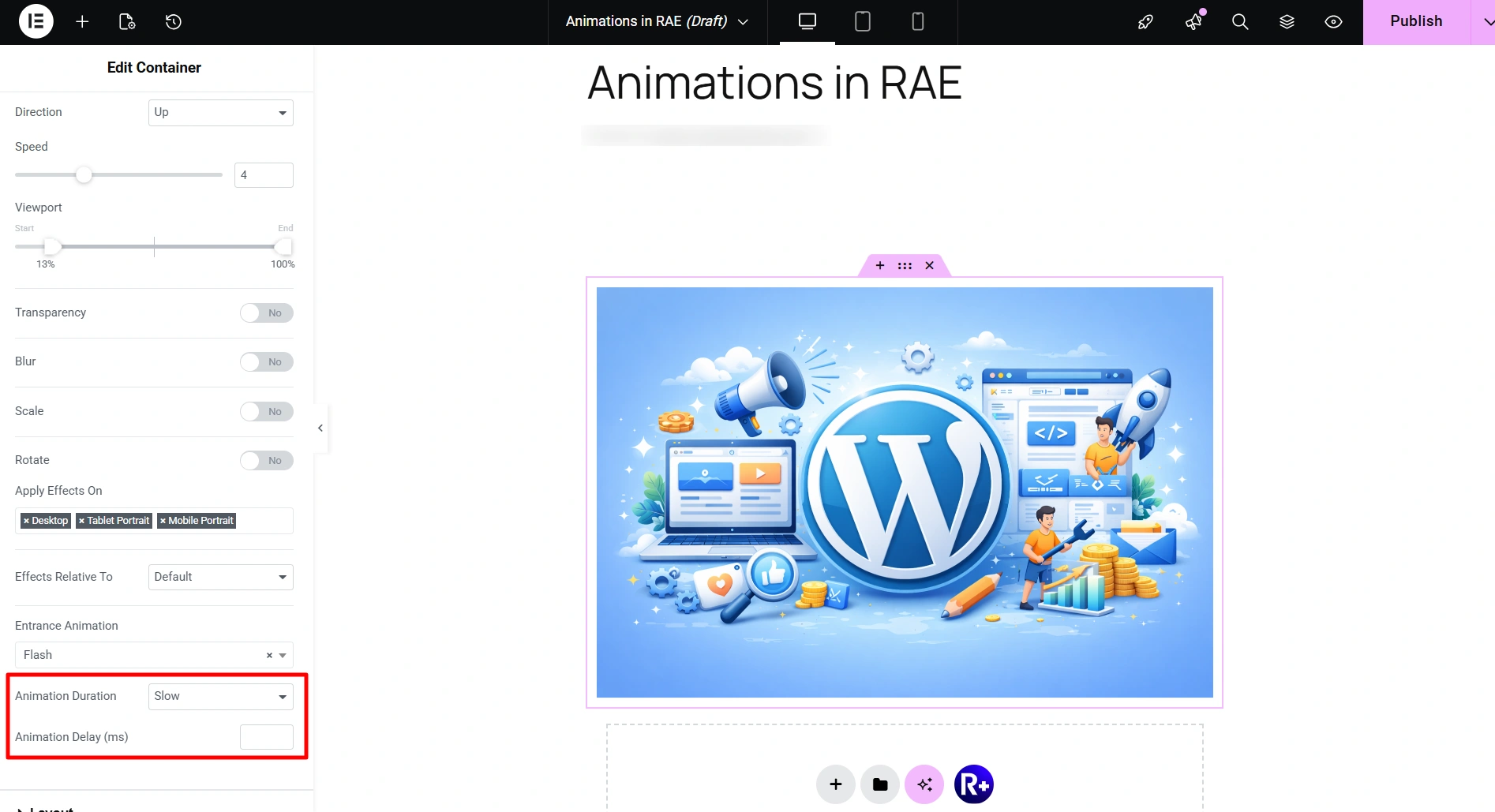Open the document title dropdown
1495x812 pixels.
(x=657, y=22)
